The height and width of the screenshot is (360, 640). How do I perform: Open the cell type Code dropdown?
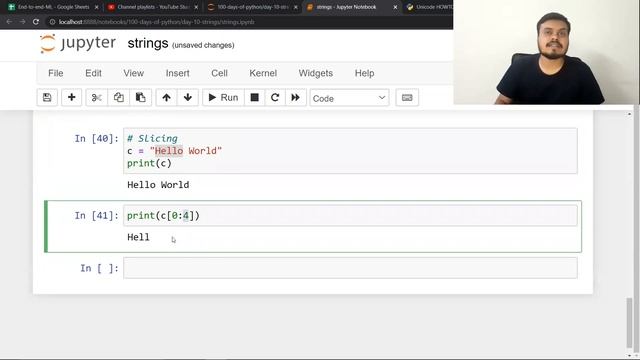click(349, 98)
